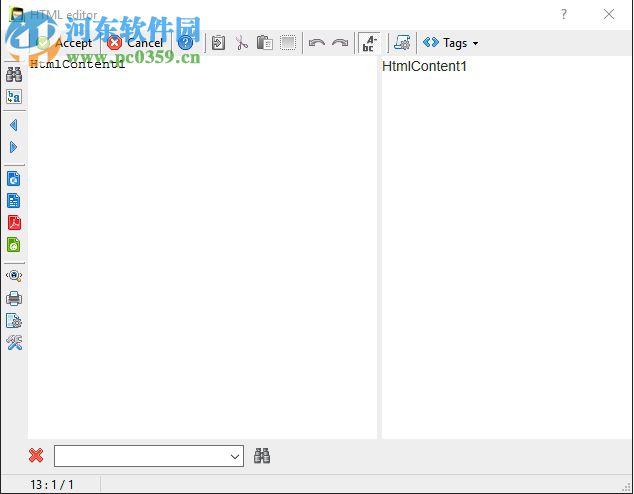Image resolution: width=634 pixels, height=494 pixels.
Task: Redo the last undone edit
Action: (x=340, y=43)
